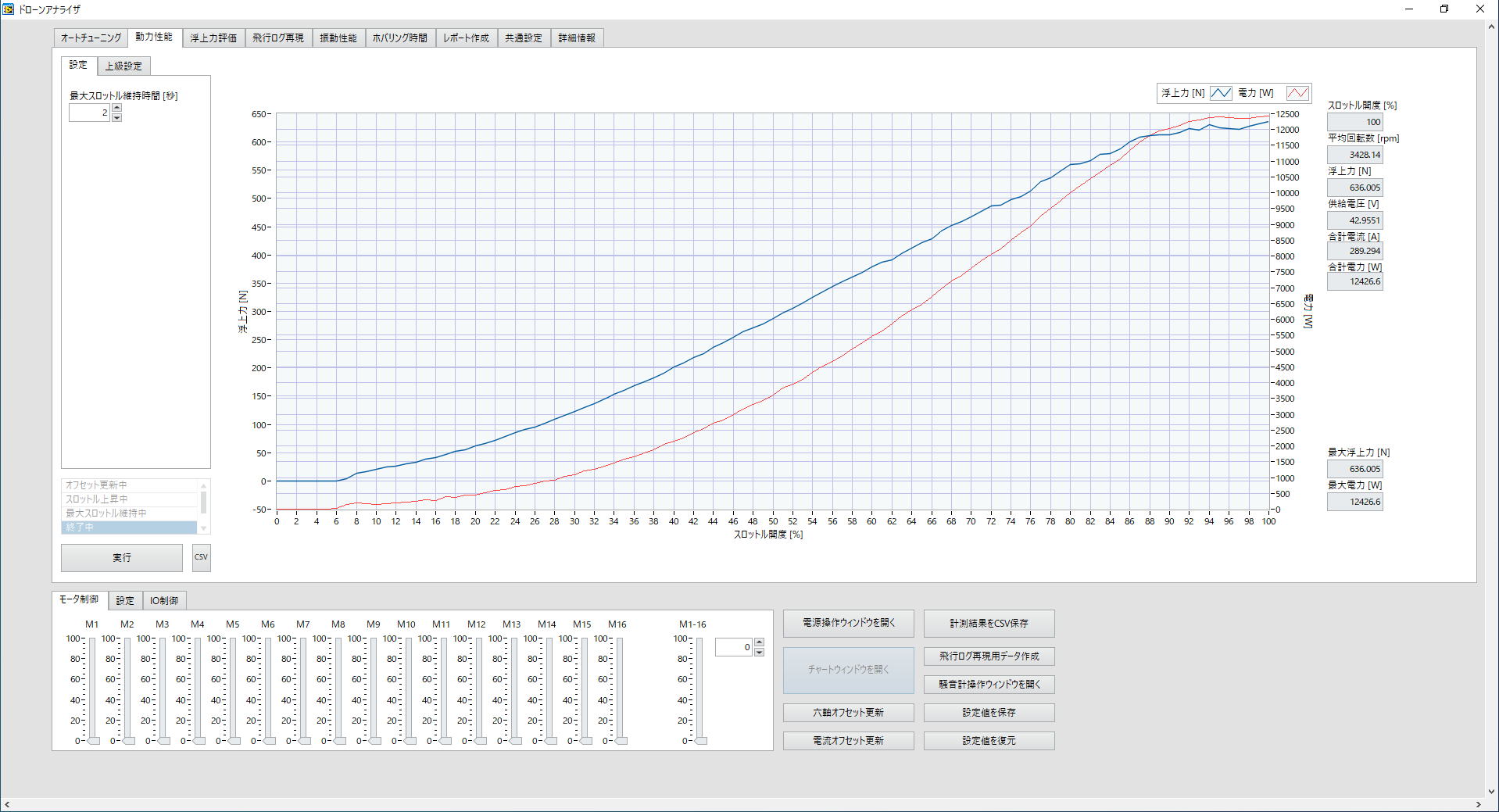Click 計測結果をCSV保存 button

[x=989, y=624]
